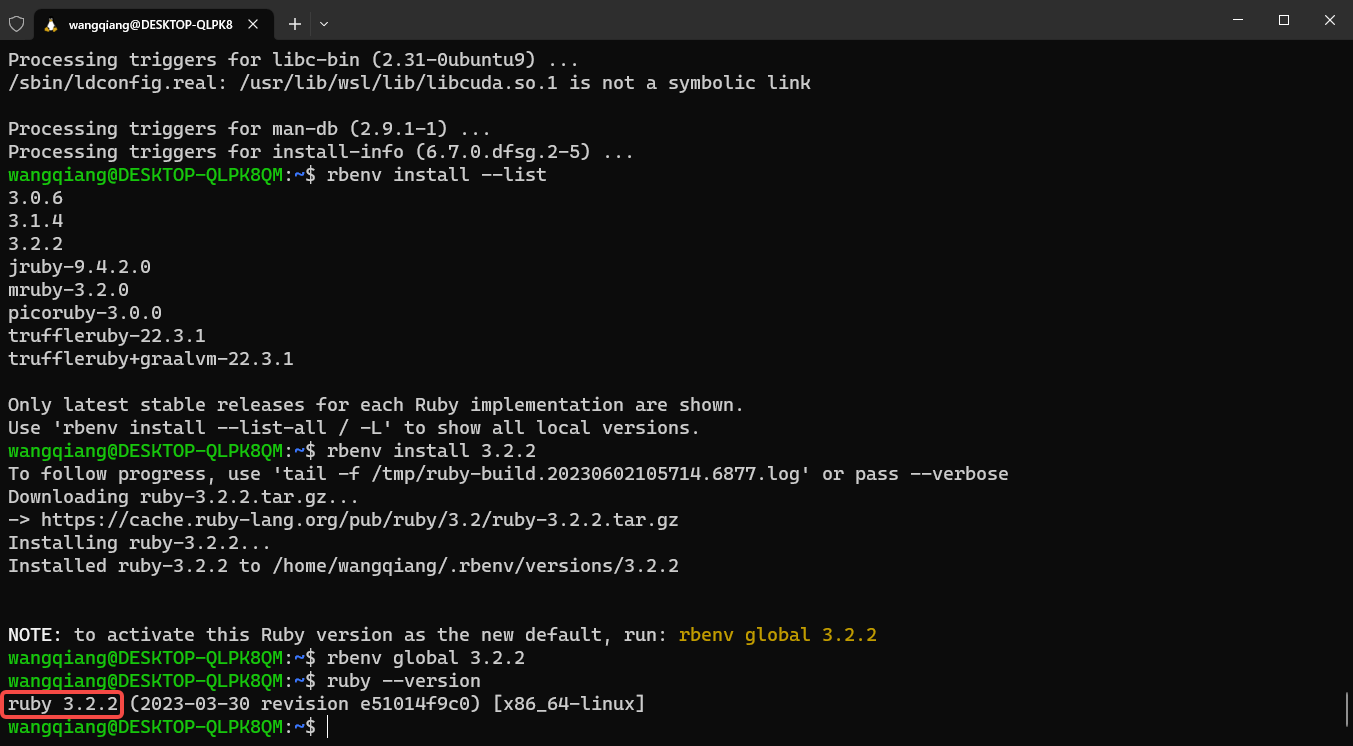
Task: Click the "picoruby-3.0.0" list entry
Action: click(85, 313)
